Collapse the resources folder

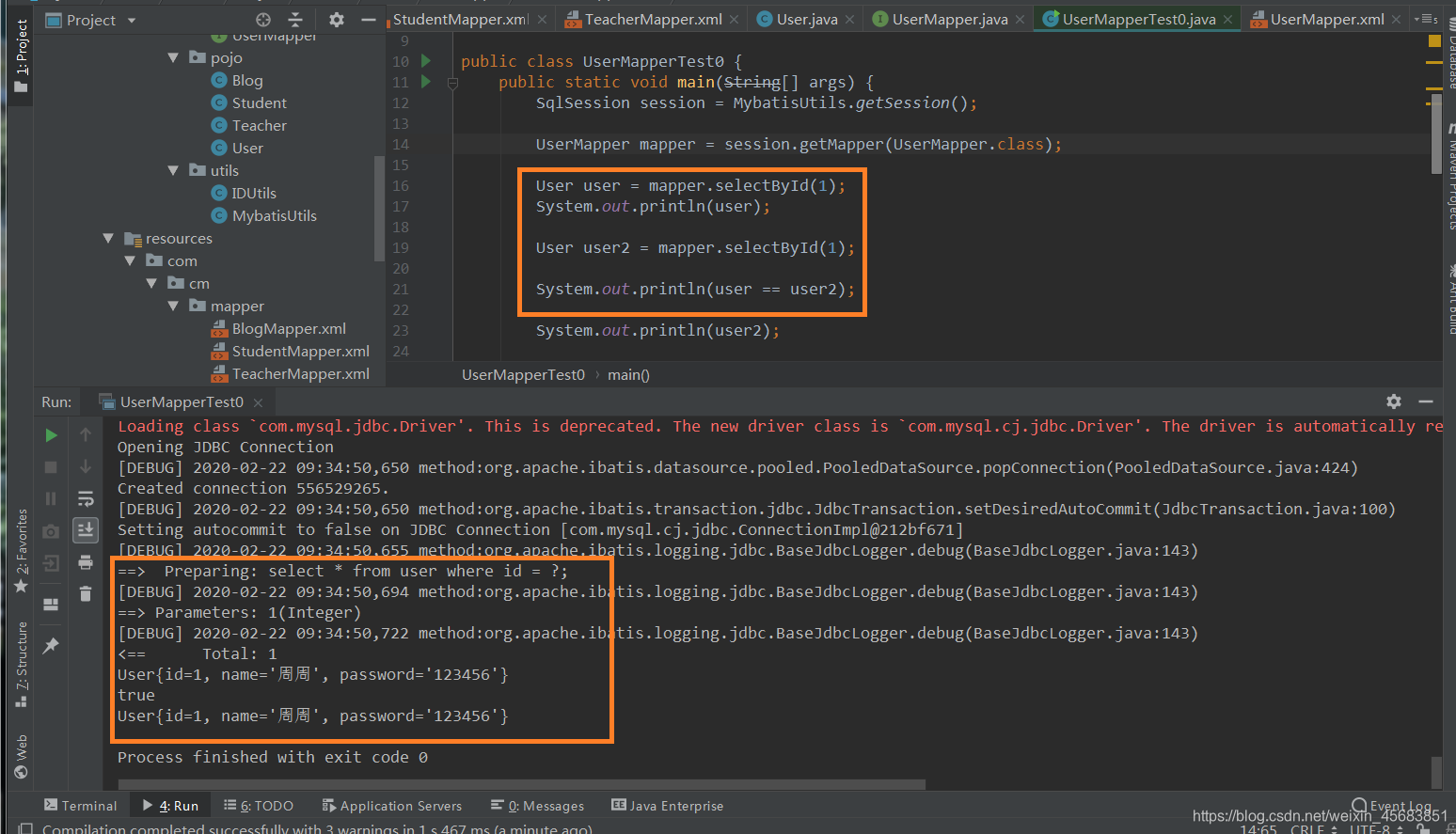108,239
